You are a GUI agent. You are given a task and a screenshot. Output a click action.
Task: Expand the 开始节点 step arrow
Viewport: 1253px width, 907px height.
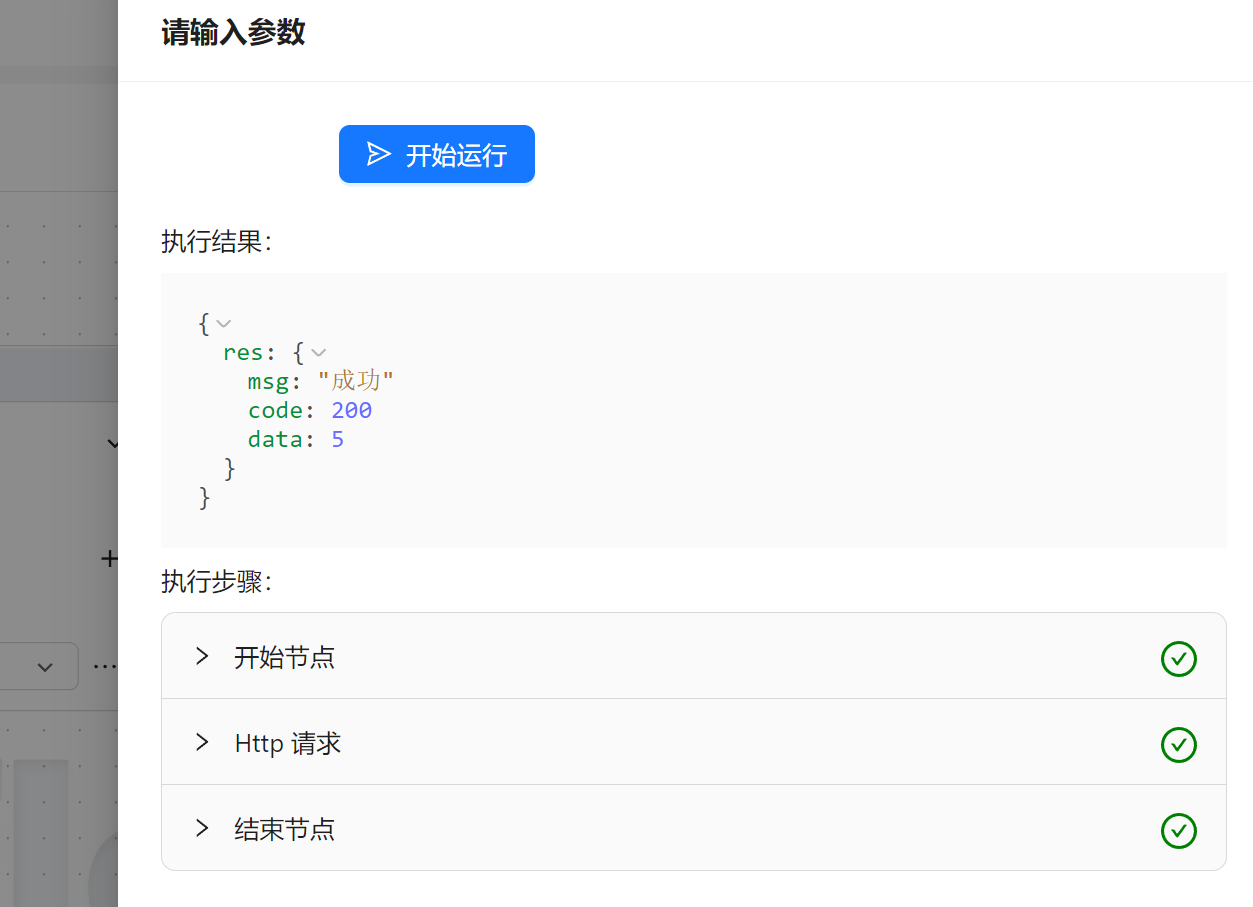pos(203,656)
